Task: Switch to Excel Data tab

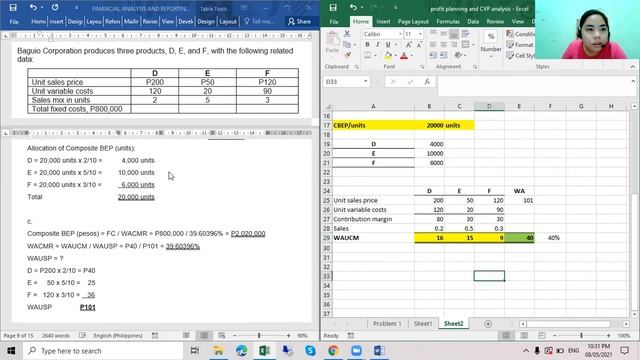Action: point(473,21)
